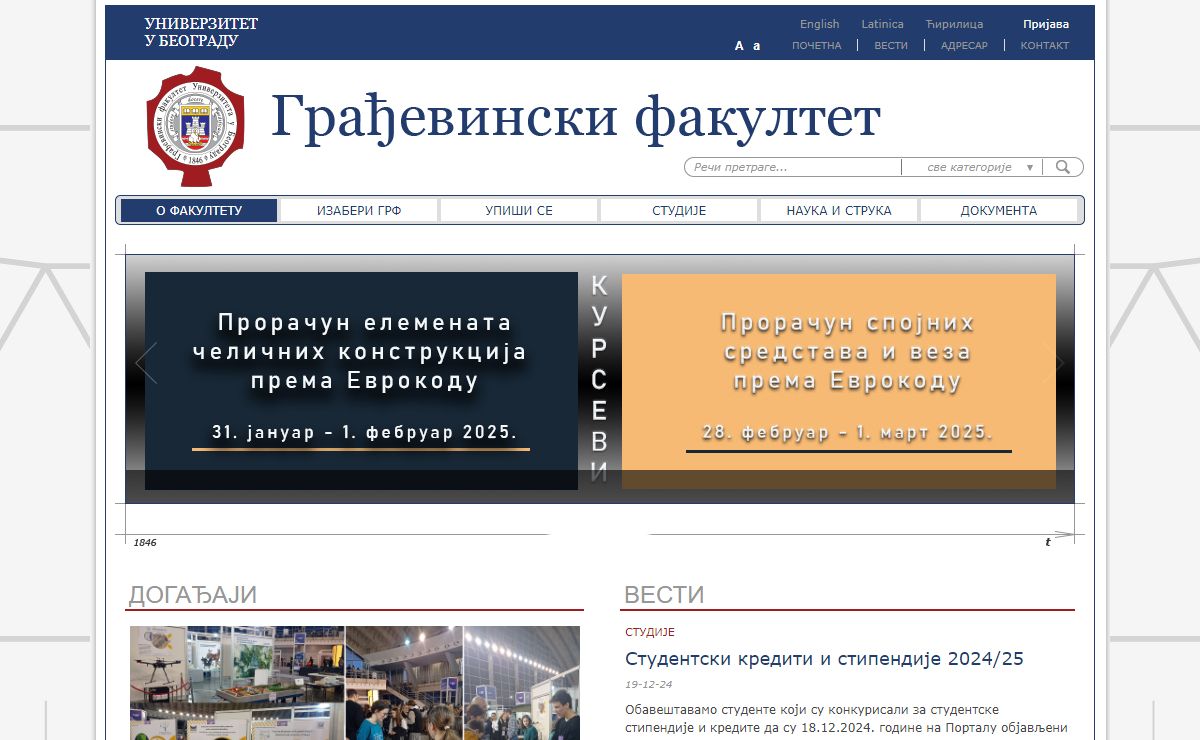
Task: Show next slide with right arrow
Action: [1053, 363]
